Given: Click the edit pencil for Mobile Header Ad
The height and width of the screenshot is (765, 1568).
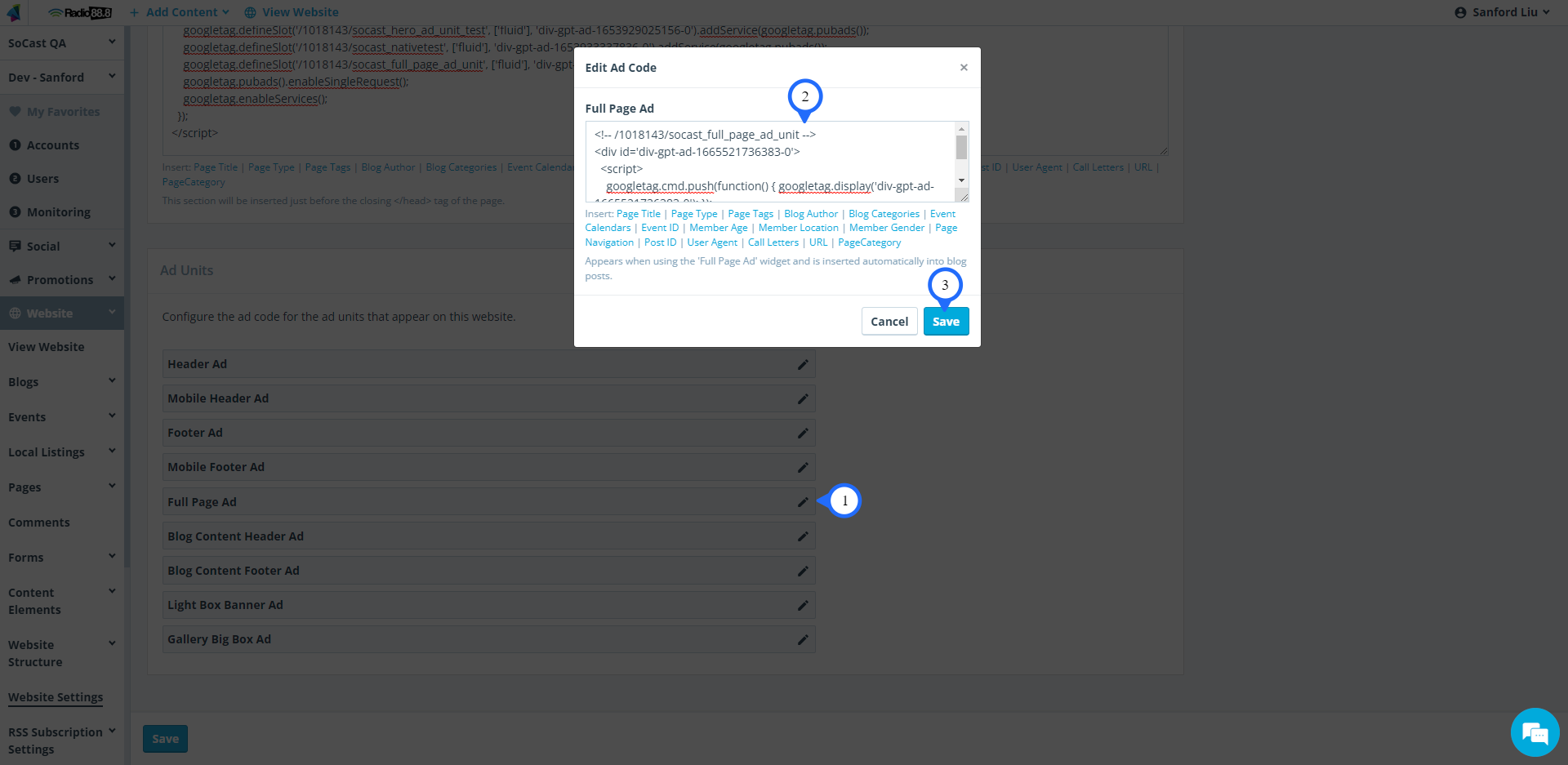Looking at the screenshot, I should (x=803, y=398).
